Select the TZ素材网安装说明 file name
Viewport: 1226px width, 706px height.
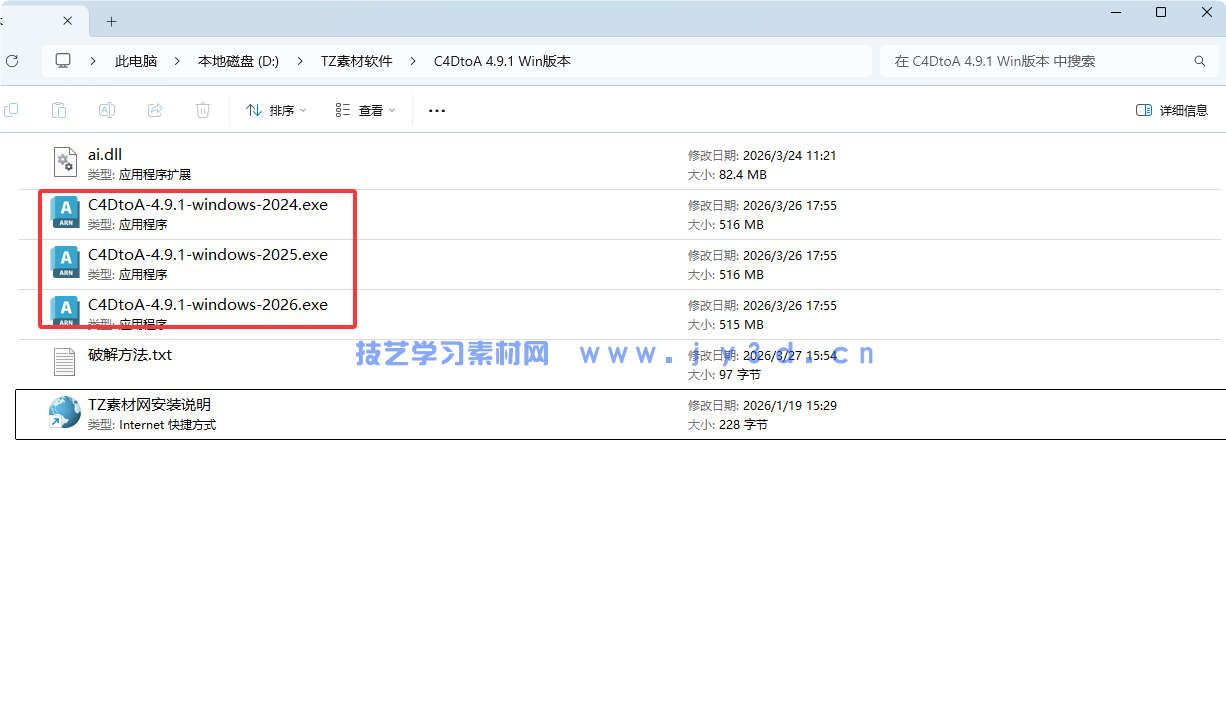point(149,404)
